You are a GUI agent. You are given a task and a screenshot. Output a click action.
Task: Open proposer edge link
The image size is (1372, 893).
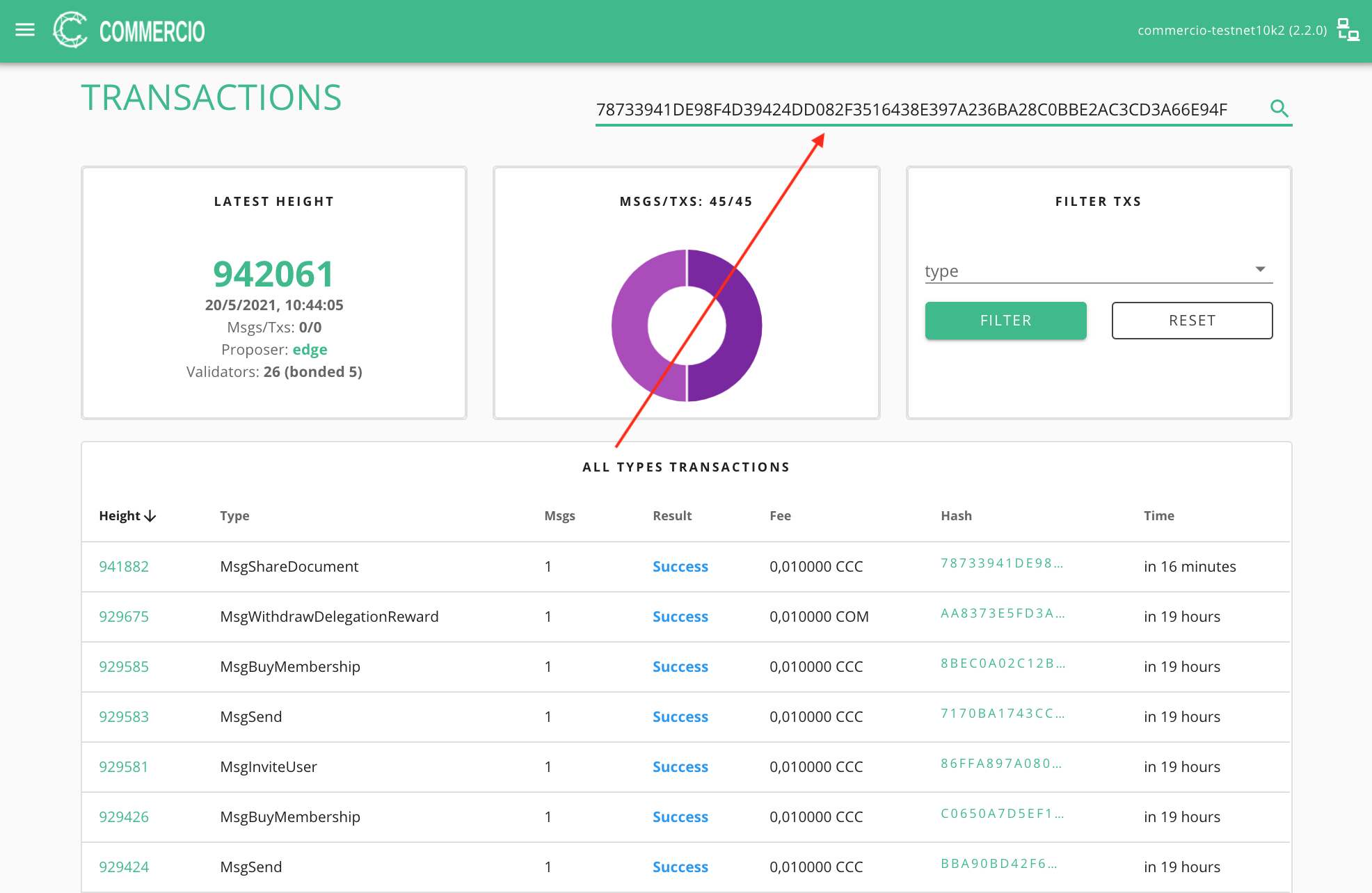tap(310, 349)
